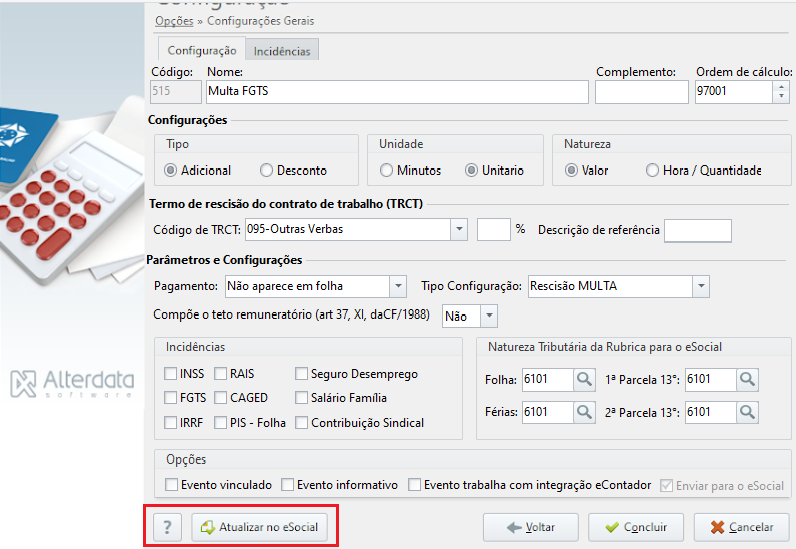Open the Pagamento dropdown list
The width and height of the screenshot is (796, 549).
(398, 286)
